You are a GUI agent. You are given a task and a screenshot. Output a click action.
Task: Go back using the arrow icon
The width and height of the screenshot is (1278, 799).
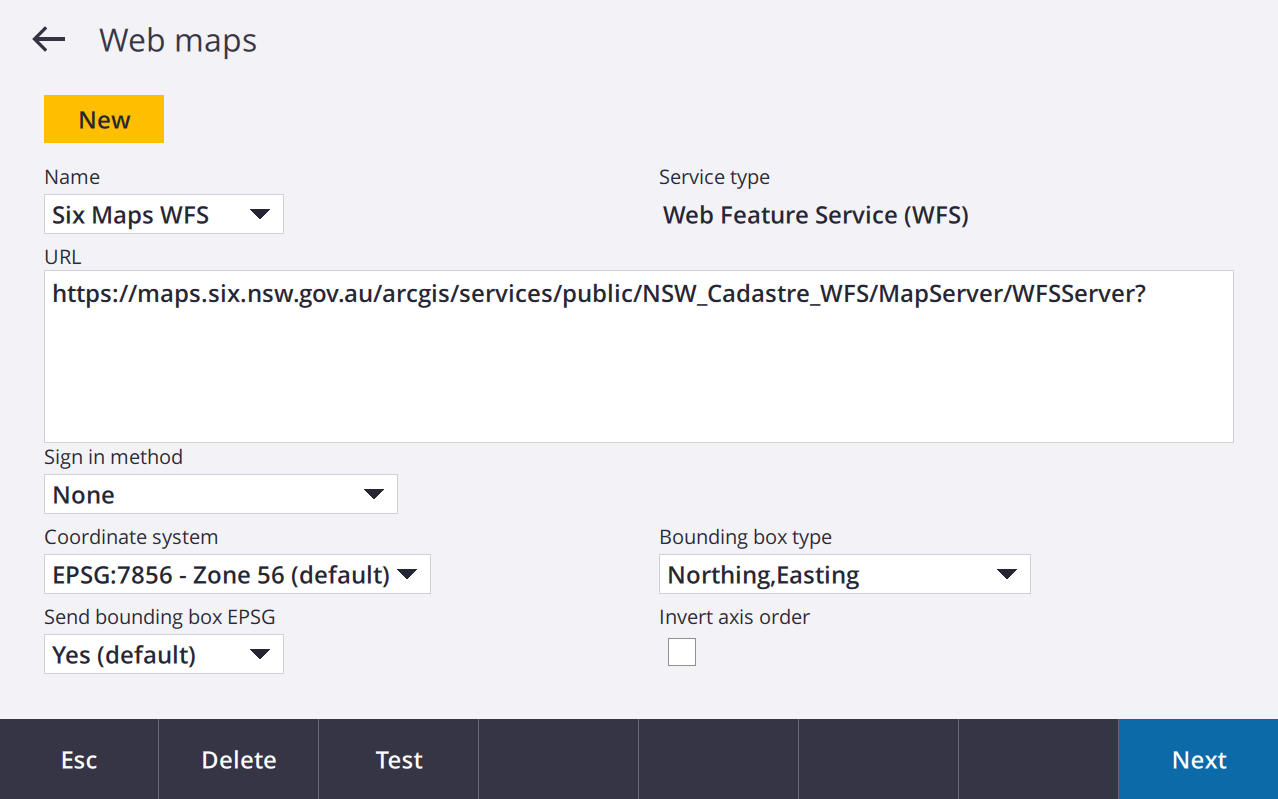click(x=48, y=40)
